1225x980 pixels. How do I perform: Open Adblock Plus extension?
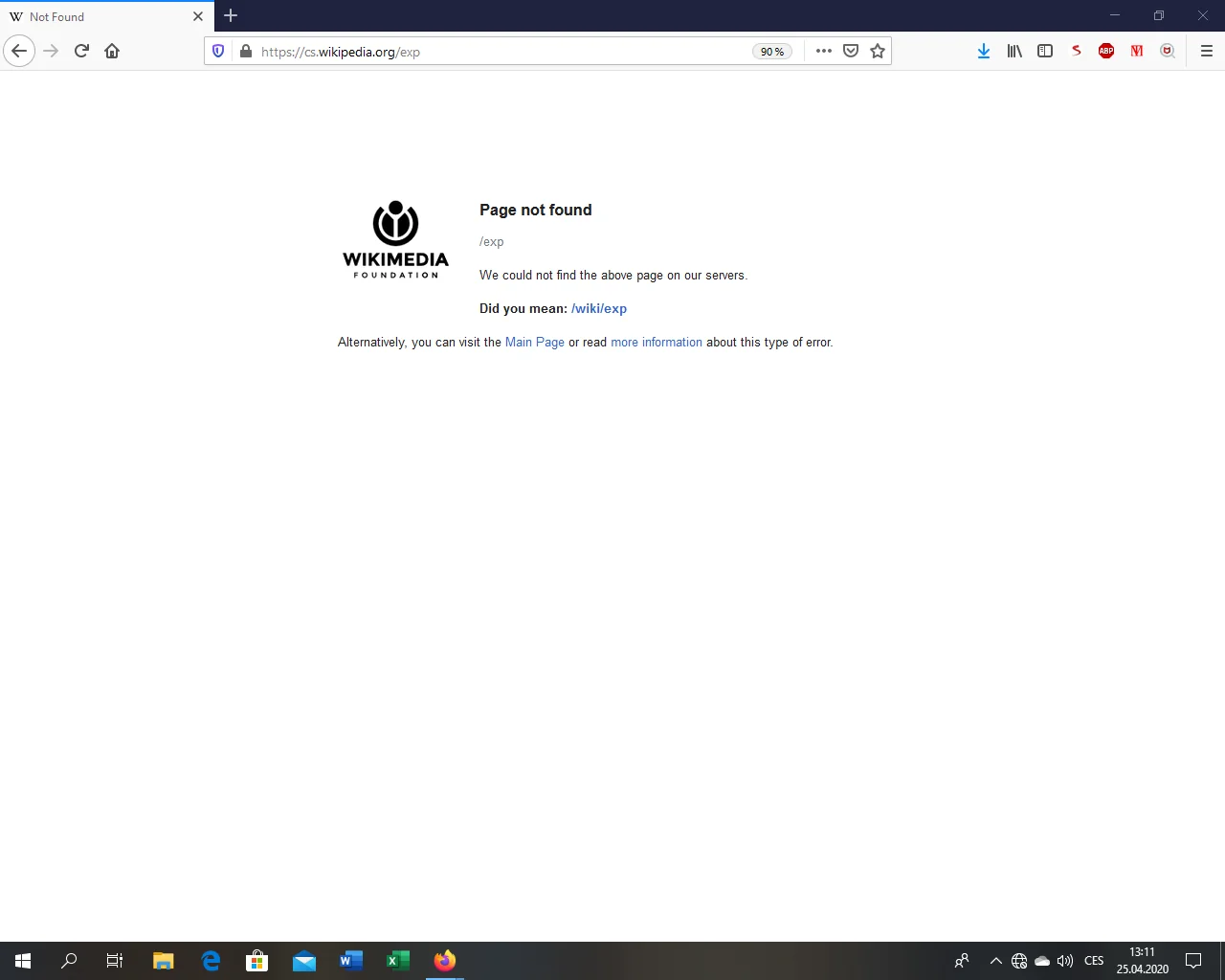[x=1106, y=51]
